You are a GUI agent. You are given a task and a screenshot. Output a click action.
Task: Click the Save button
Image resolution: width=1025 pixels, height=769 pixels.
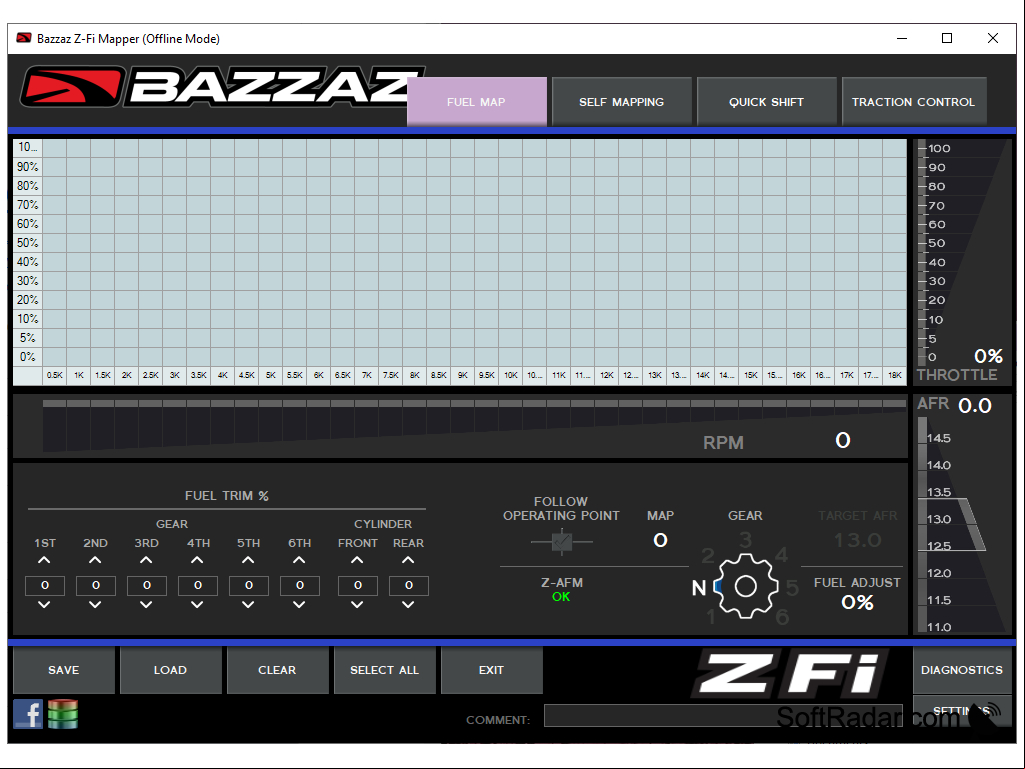pos(63,670)
